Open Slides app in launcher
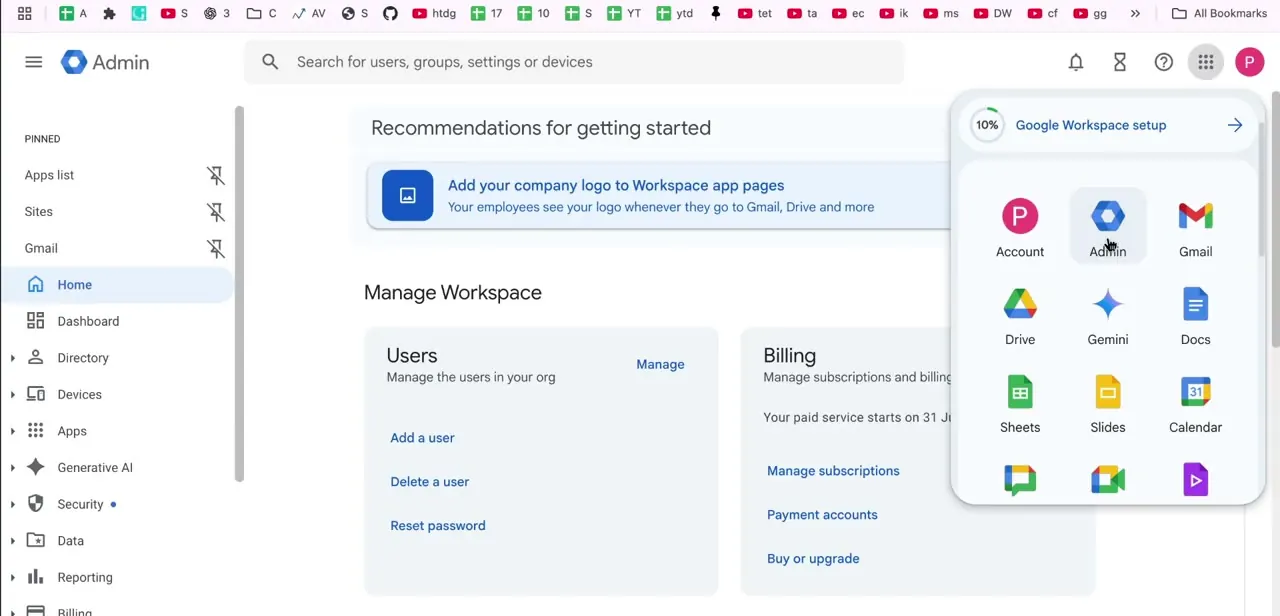This screenshot has height=616, width=1280. [x=1108, y=404]
